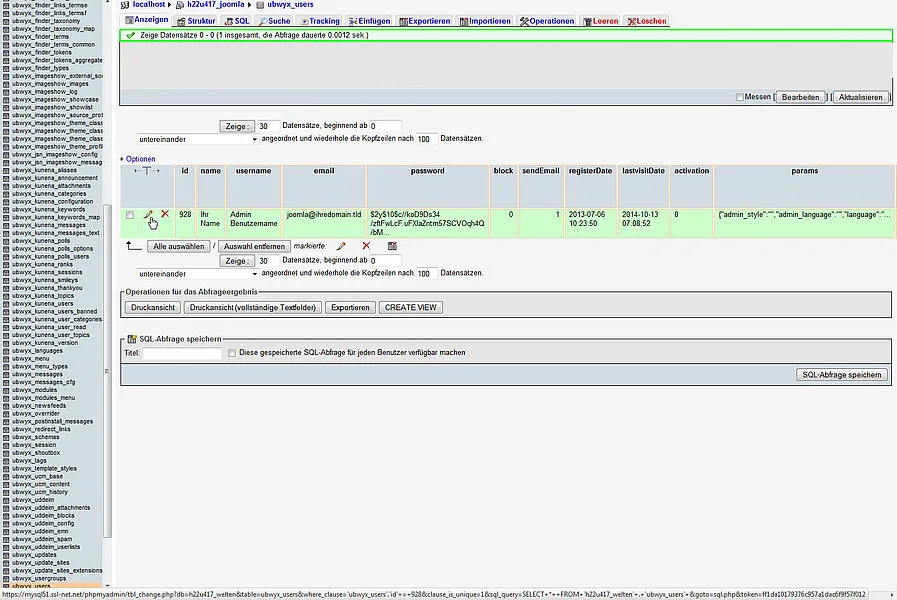Expand the Optionen section

point(139,159)
